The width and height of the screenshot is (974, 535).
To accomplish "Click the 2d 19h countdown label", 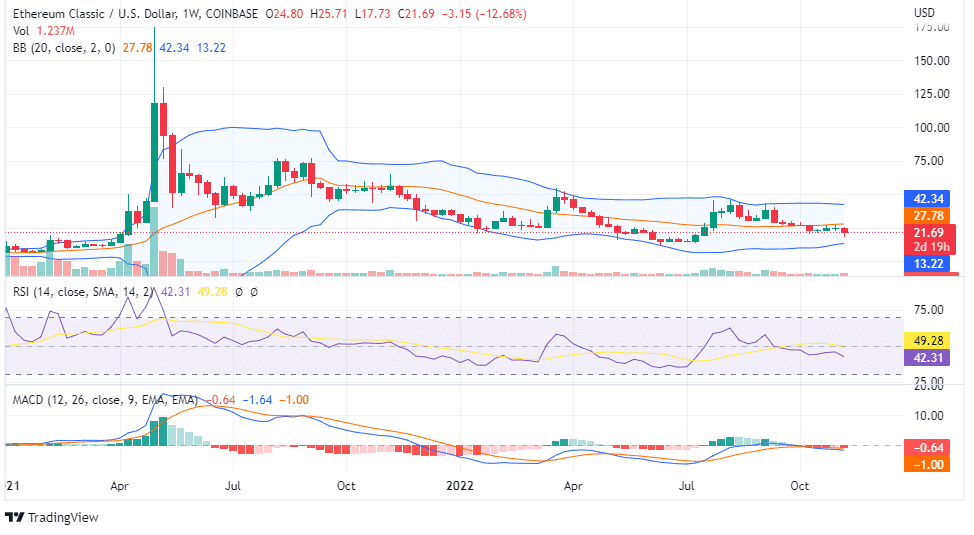I will pyautogui.click(x=931, y=247).
